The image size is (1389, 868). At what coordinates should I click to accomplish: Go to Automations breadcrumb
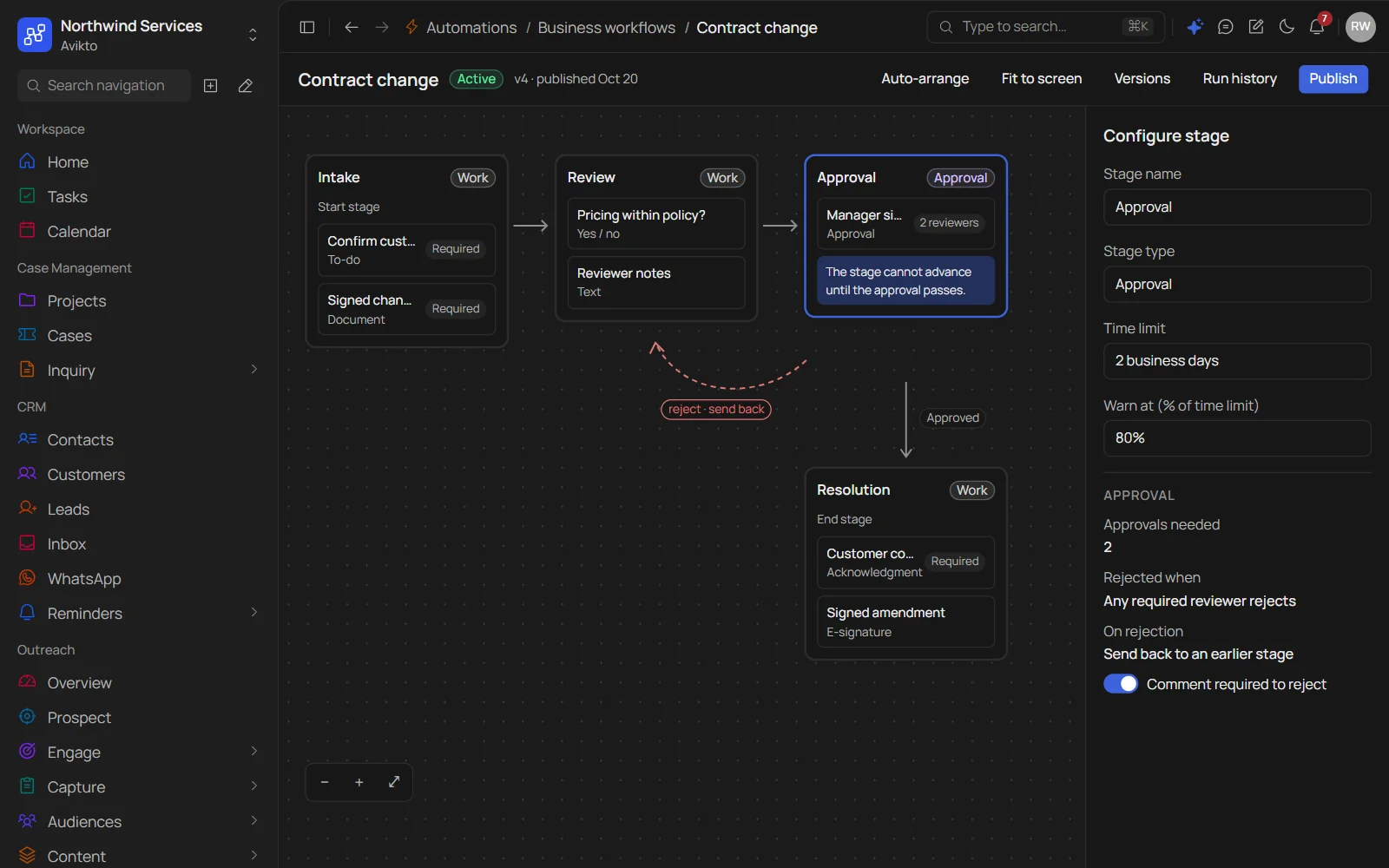pyautogui.click(x=471, y=28)
